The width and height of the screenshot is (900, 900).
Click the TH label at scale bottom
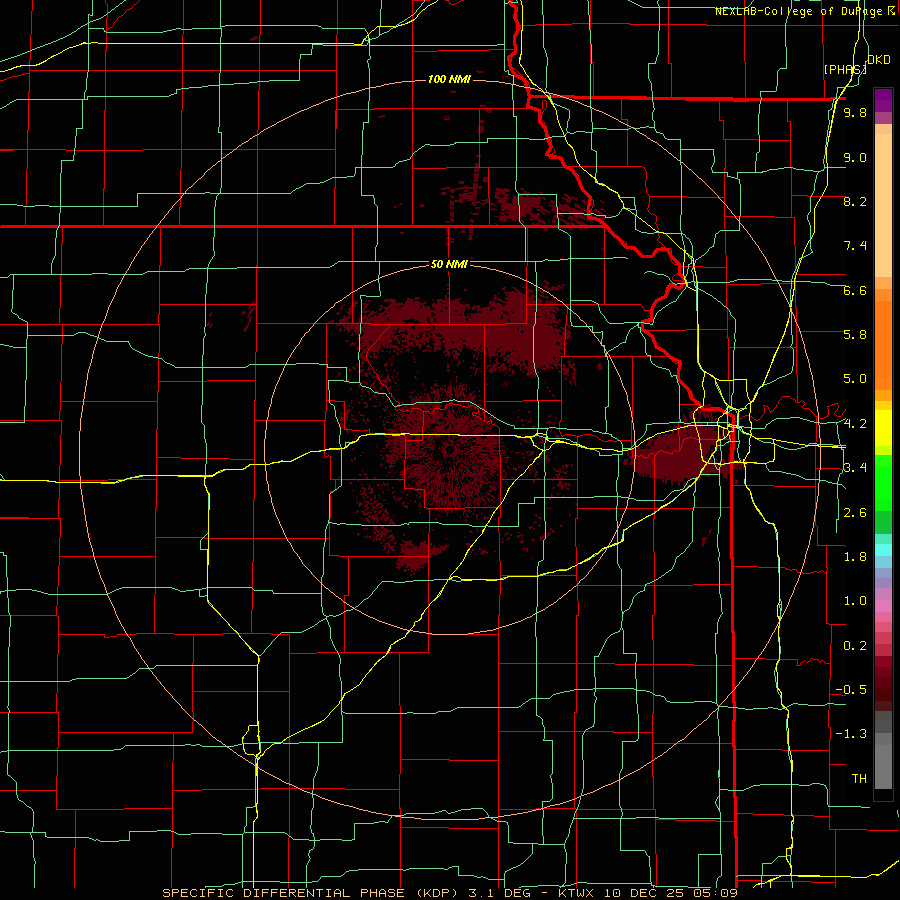(x=859, y=779)
